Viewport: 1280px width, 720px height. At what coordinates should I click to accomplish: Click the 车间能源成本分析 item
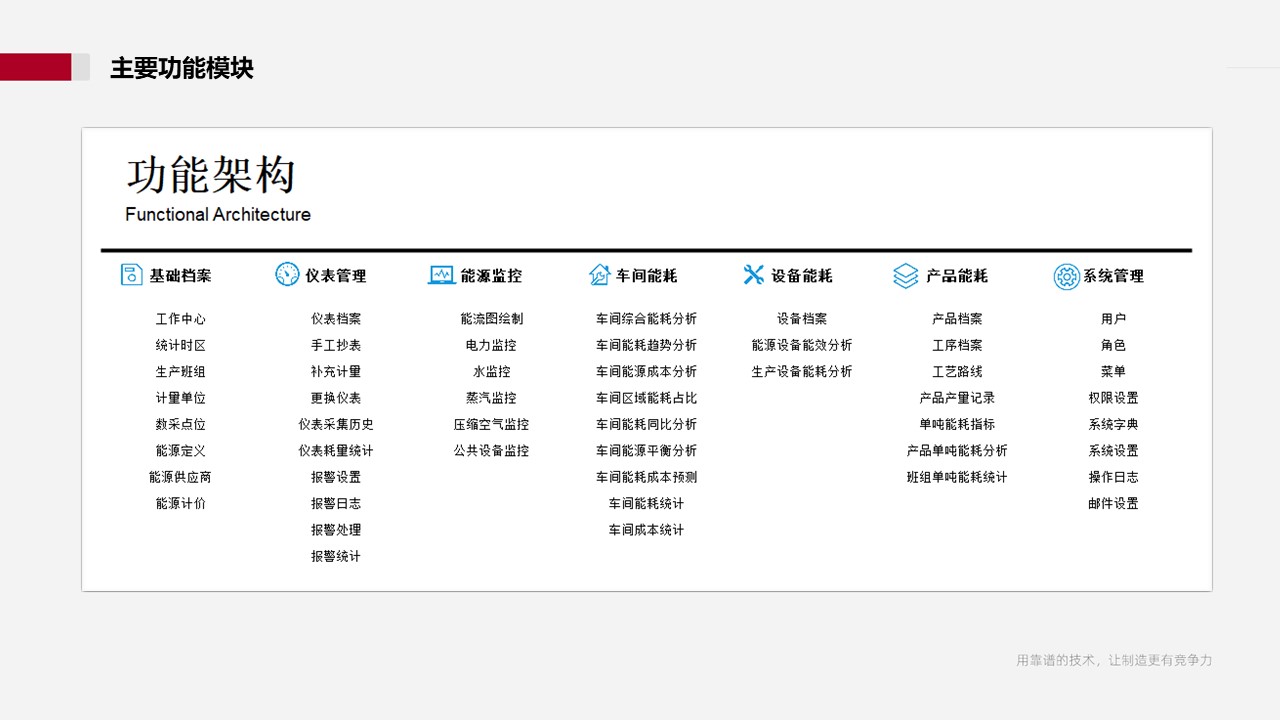pos(647,372)
